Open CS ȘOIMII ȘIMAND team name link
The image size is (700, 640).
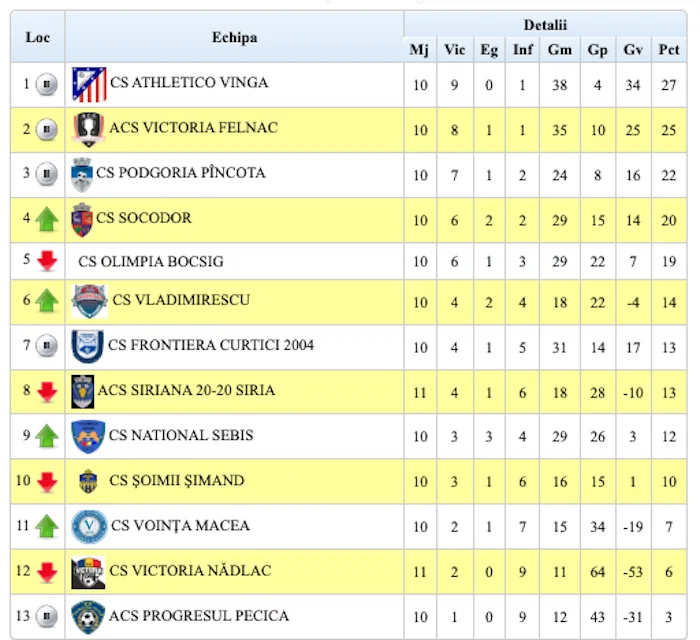pyautogui.click(x=176, y=481)
